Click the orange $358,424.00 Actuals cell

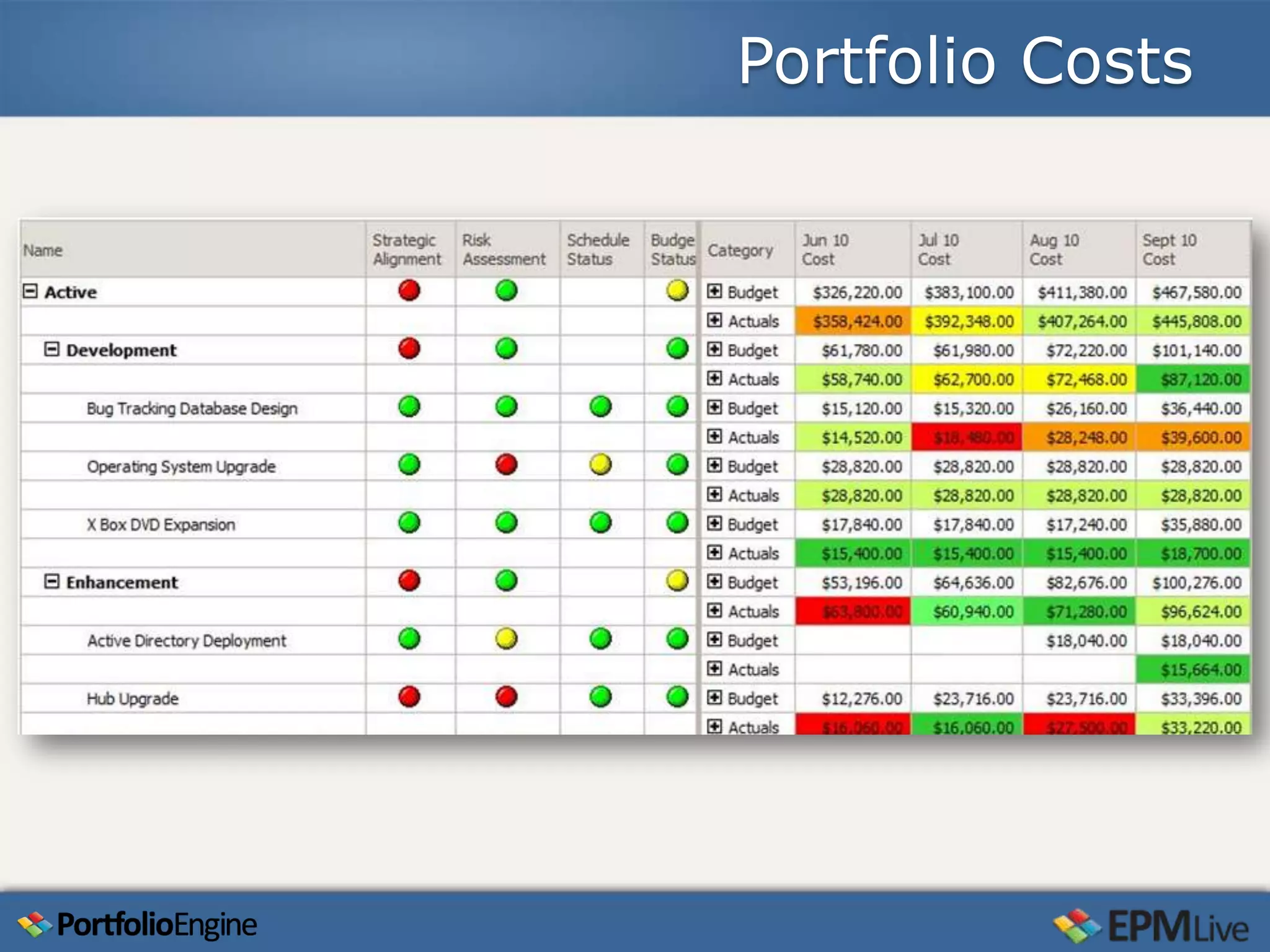853,321
